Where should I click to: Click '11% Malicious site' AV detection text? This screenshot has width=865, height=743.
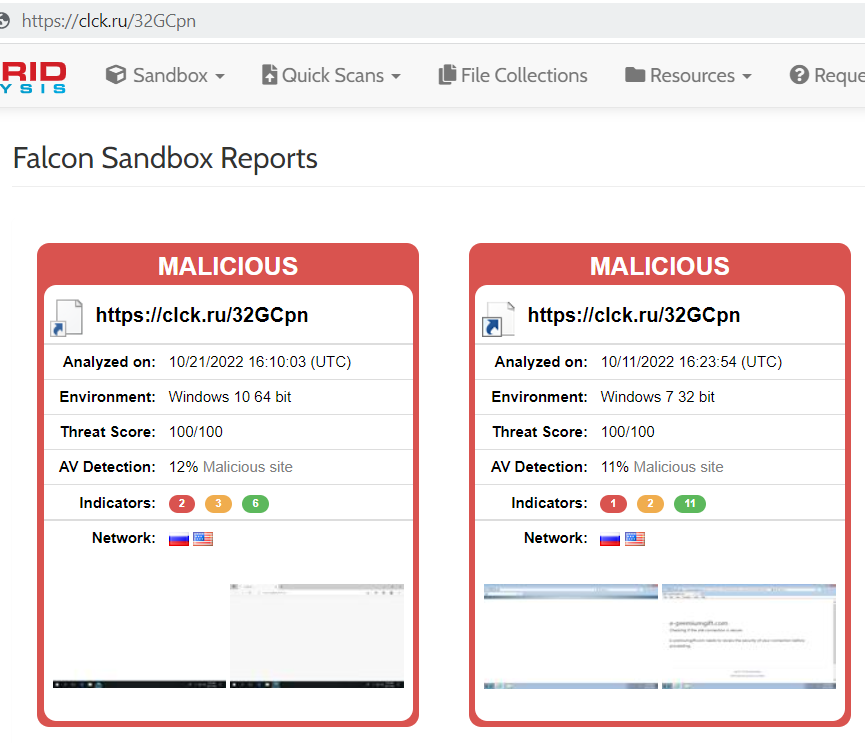[662, 467]
